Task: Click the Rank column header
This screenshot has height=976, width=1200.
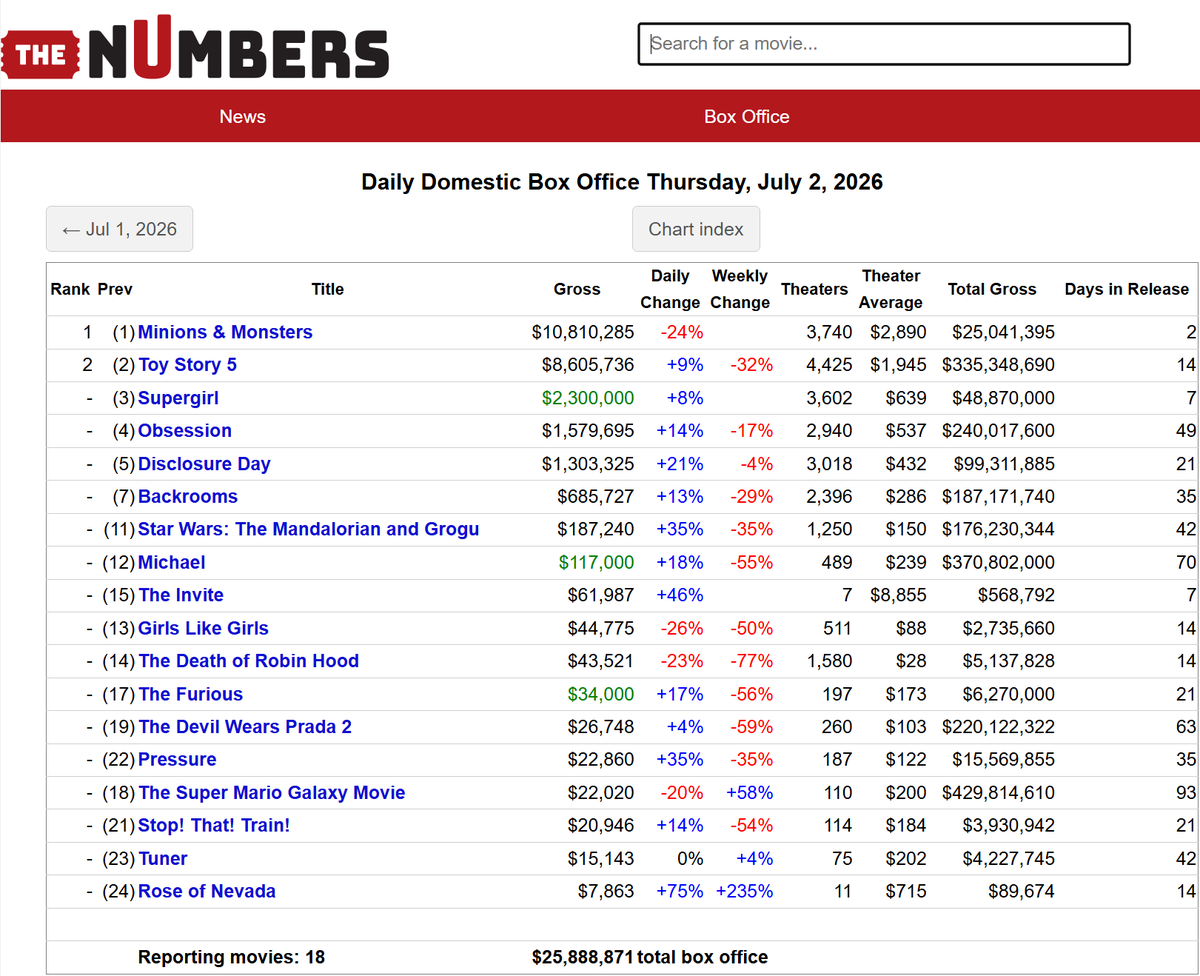Action: 70,289
